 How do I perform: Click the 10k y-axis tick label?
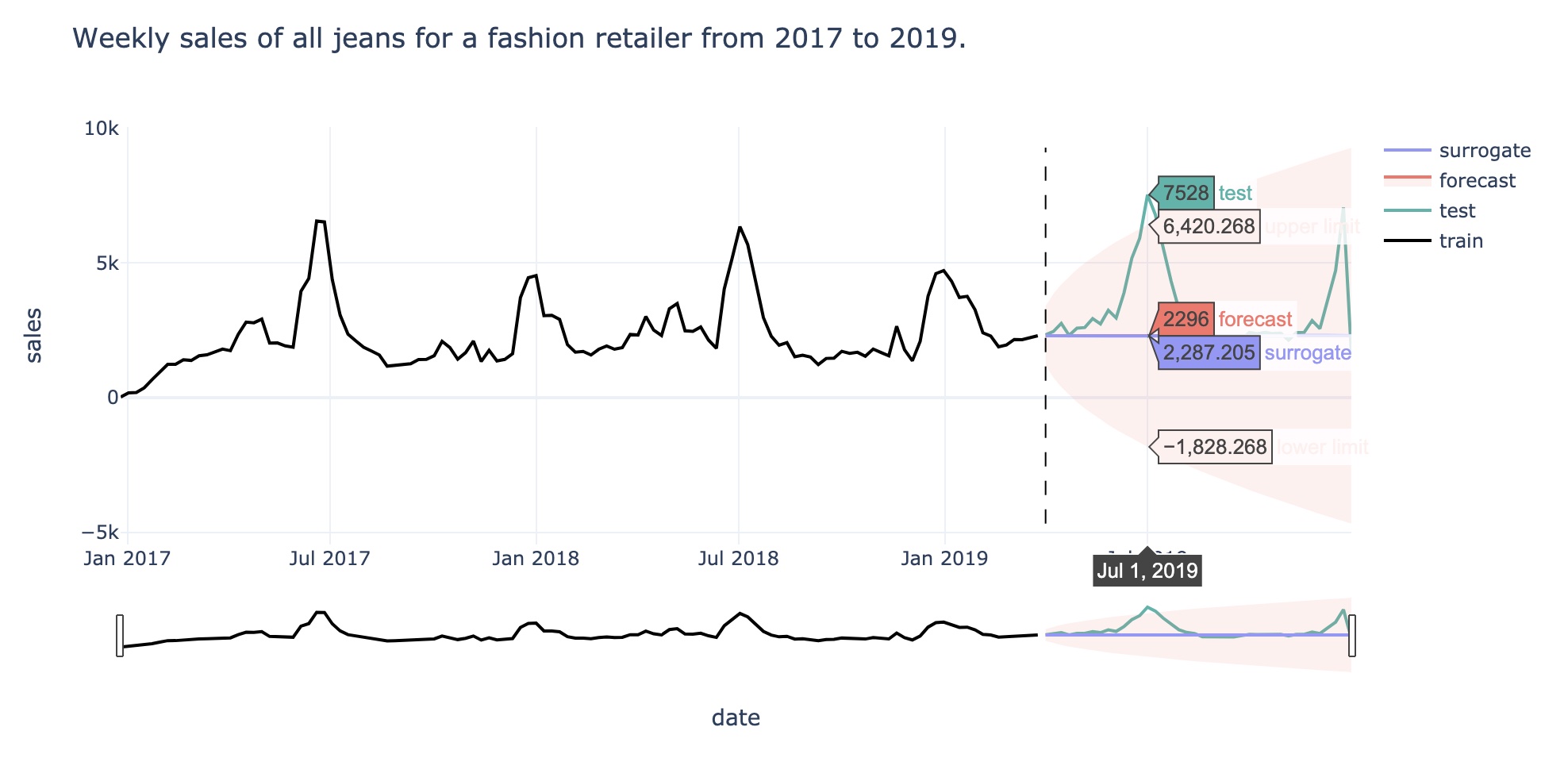click(x=102, y=129)
